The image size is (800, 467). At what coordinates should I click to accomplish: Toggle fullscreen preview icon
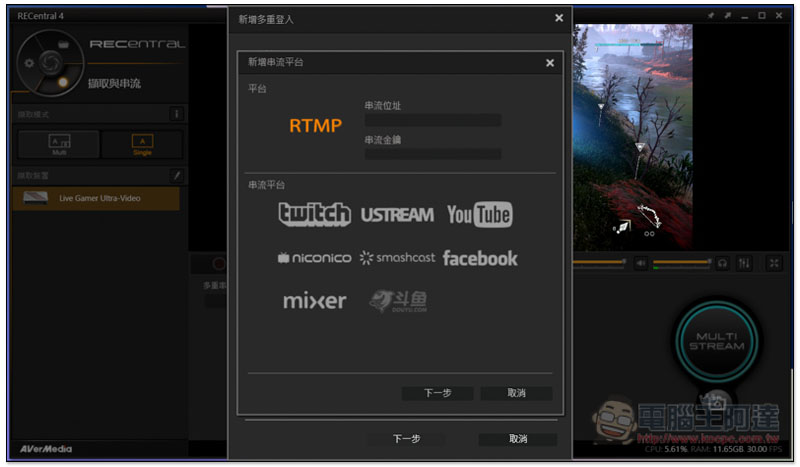coord(774,263)
